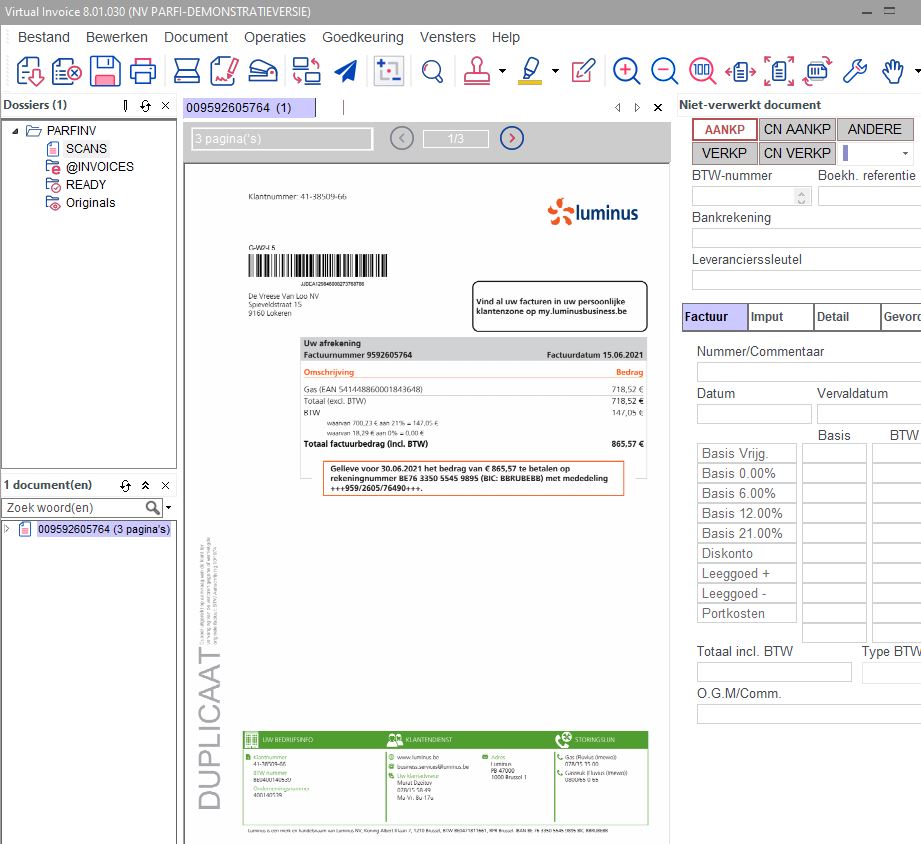Screen dimensions: 921x844
Task: Click the edit note pencil icon
Action: point(583,71)
